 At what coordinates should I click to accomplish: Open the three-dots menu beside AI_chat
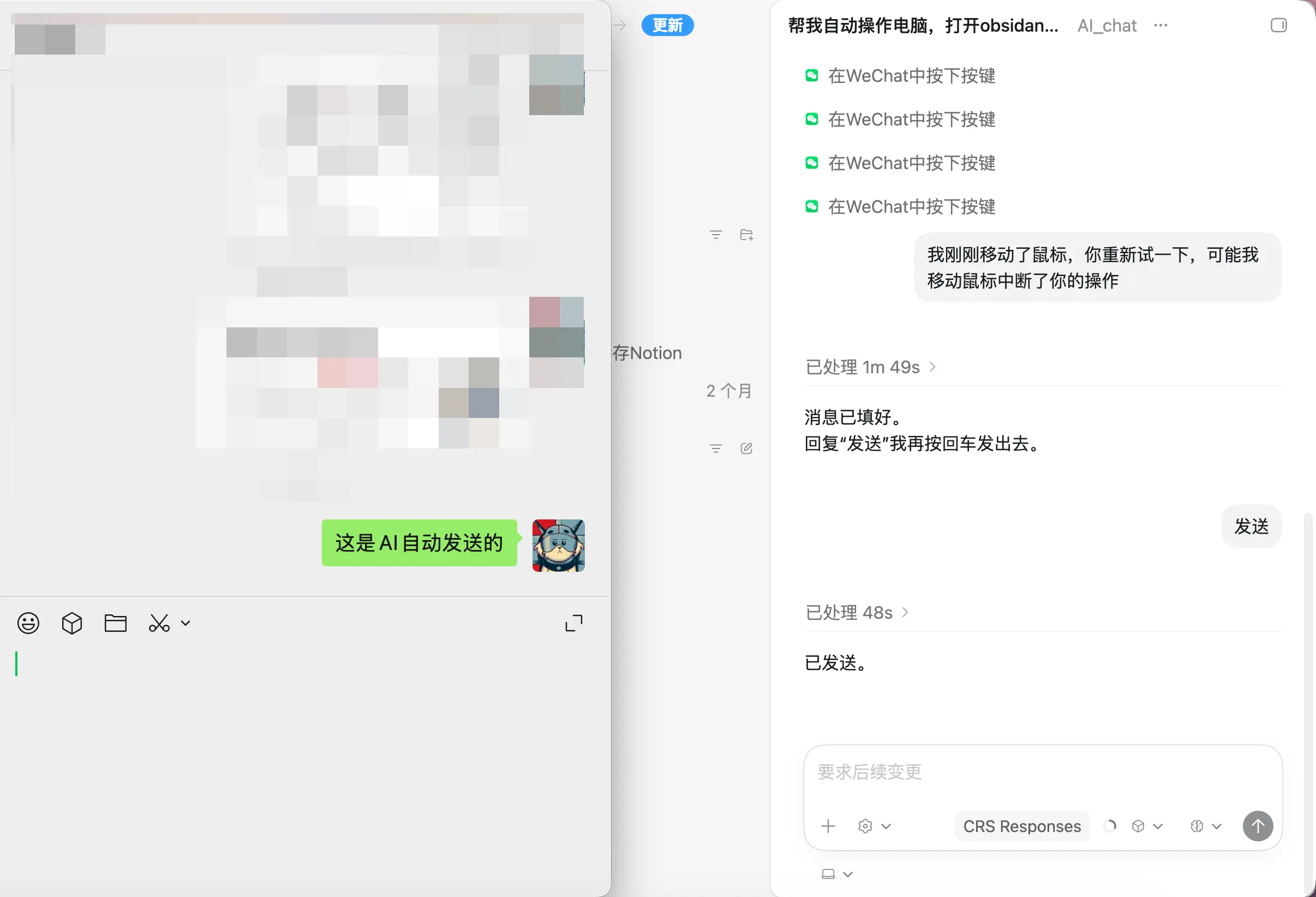[1161, 26]
